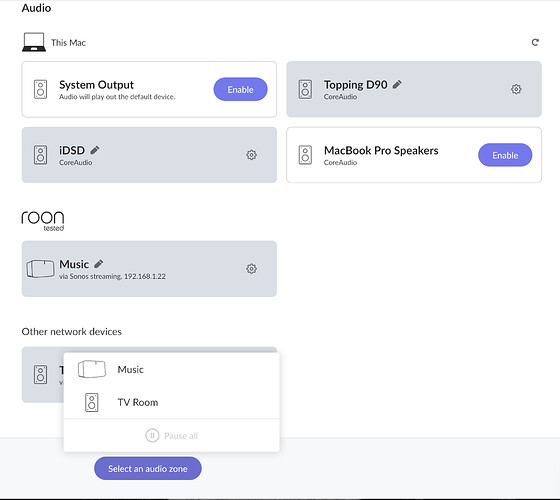Select Music zone in the popup list
The width and height of the screenshot is (560, 500).
[x=171, y=369]
